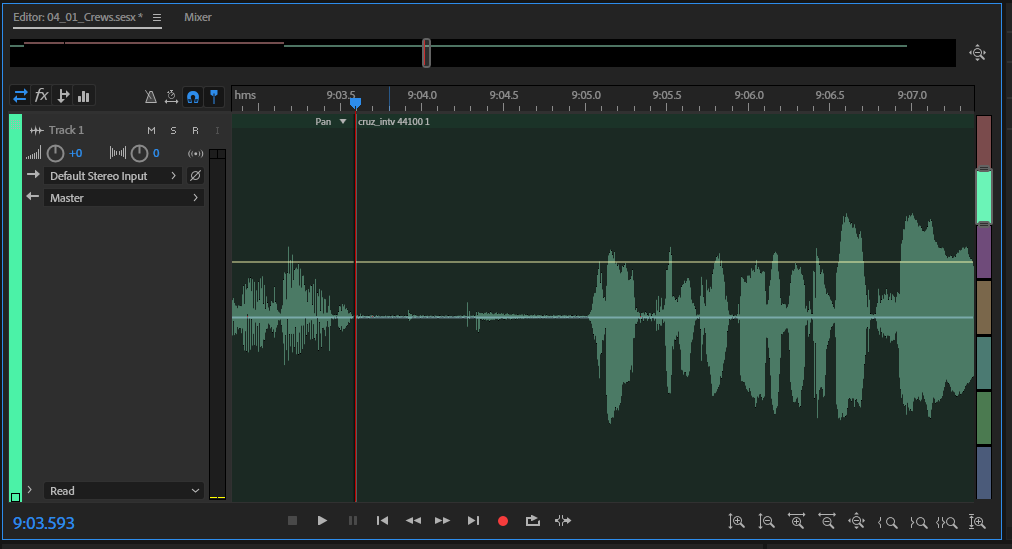Image resolution: width=1012 pixels, height=549 pixels.
Task: Click Zoom Out Time icon
Action: (827, 521)
